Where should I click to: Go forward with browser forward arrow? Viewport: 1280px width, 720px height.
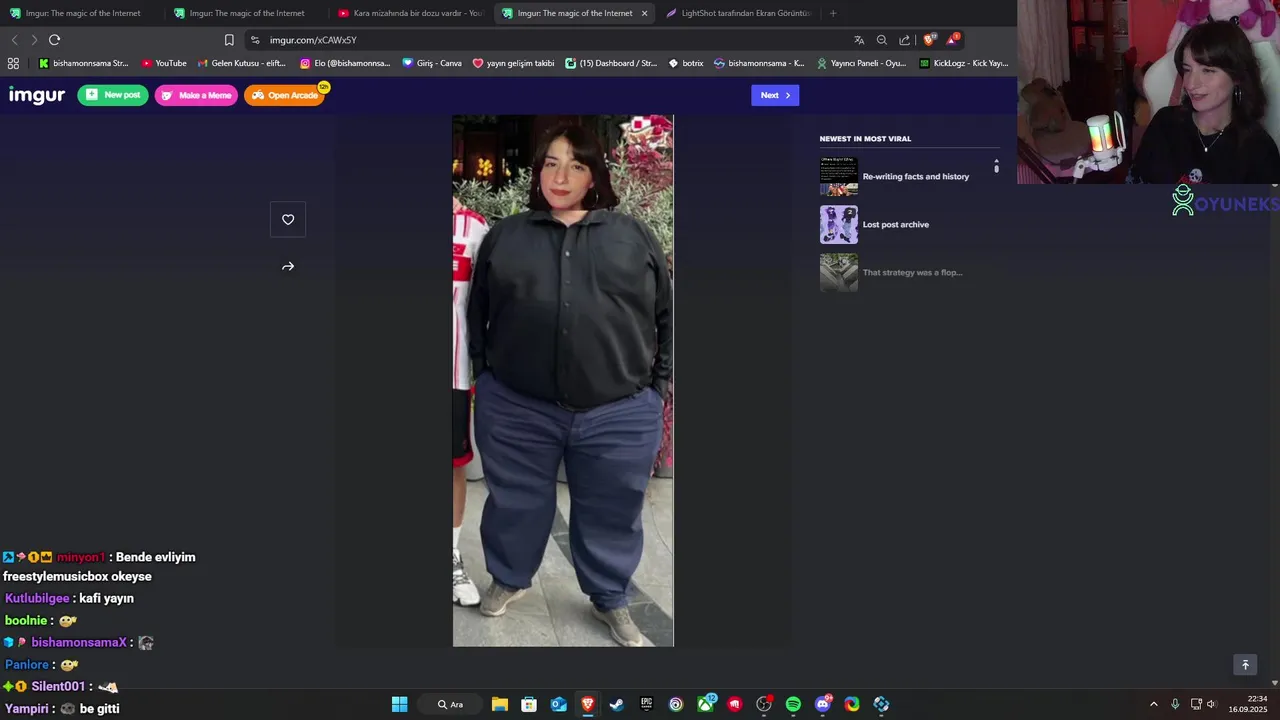[34, 40]
